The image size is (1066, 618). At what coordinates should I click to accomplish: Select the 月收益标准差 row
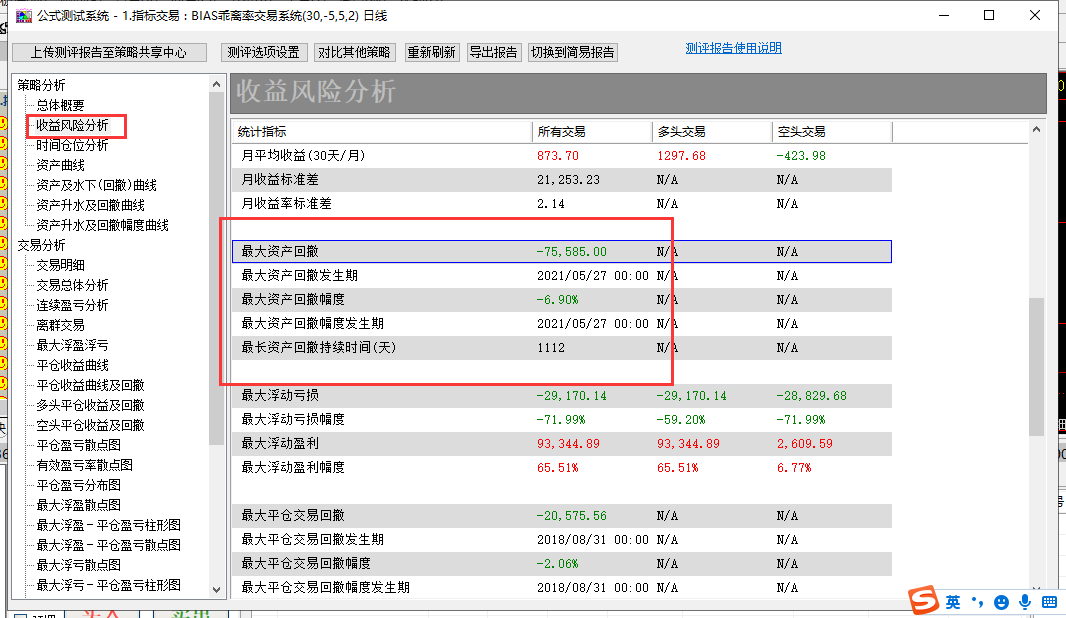(562, 179)
